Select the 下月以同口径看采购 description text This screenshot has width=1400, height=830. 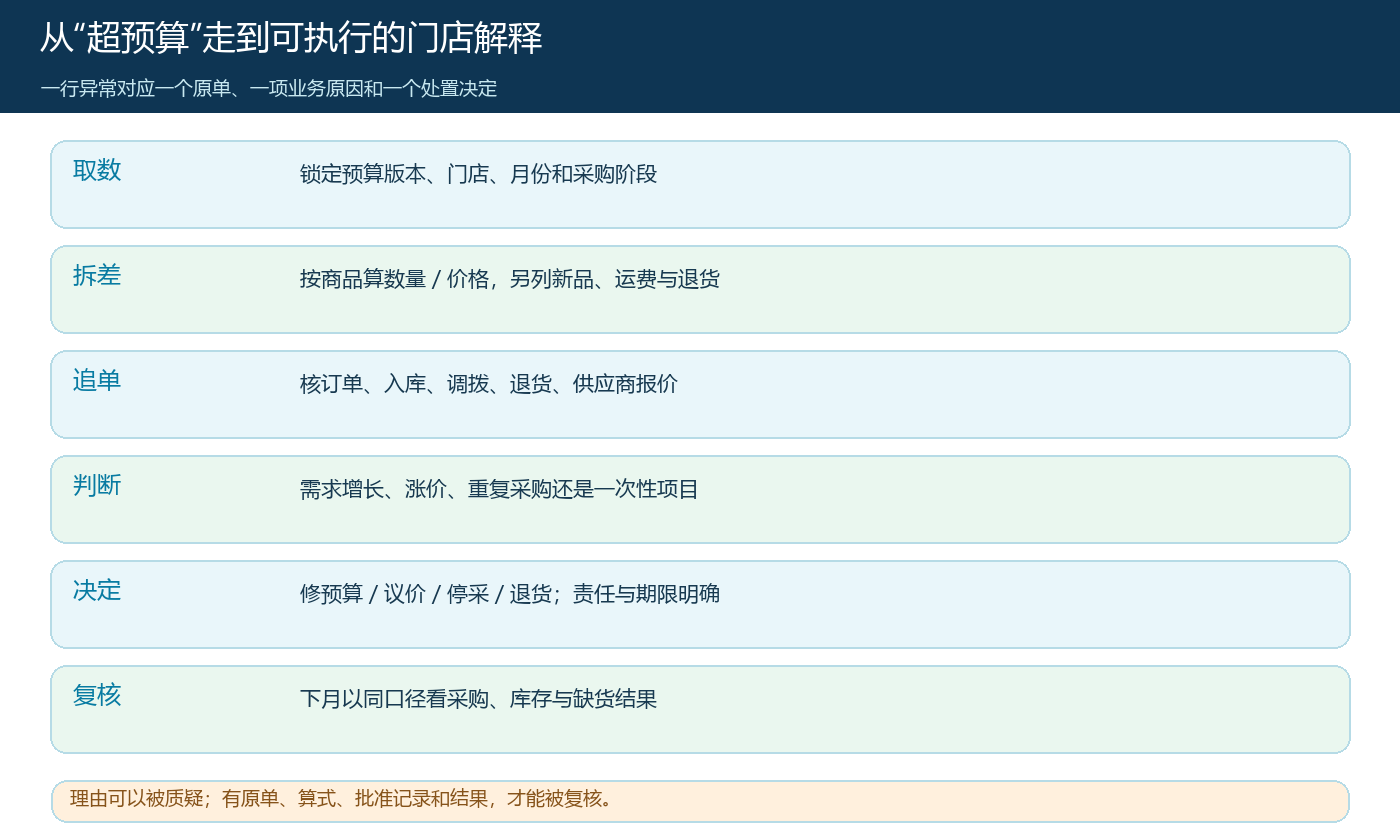(x=478, y=699)
